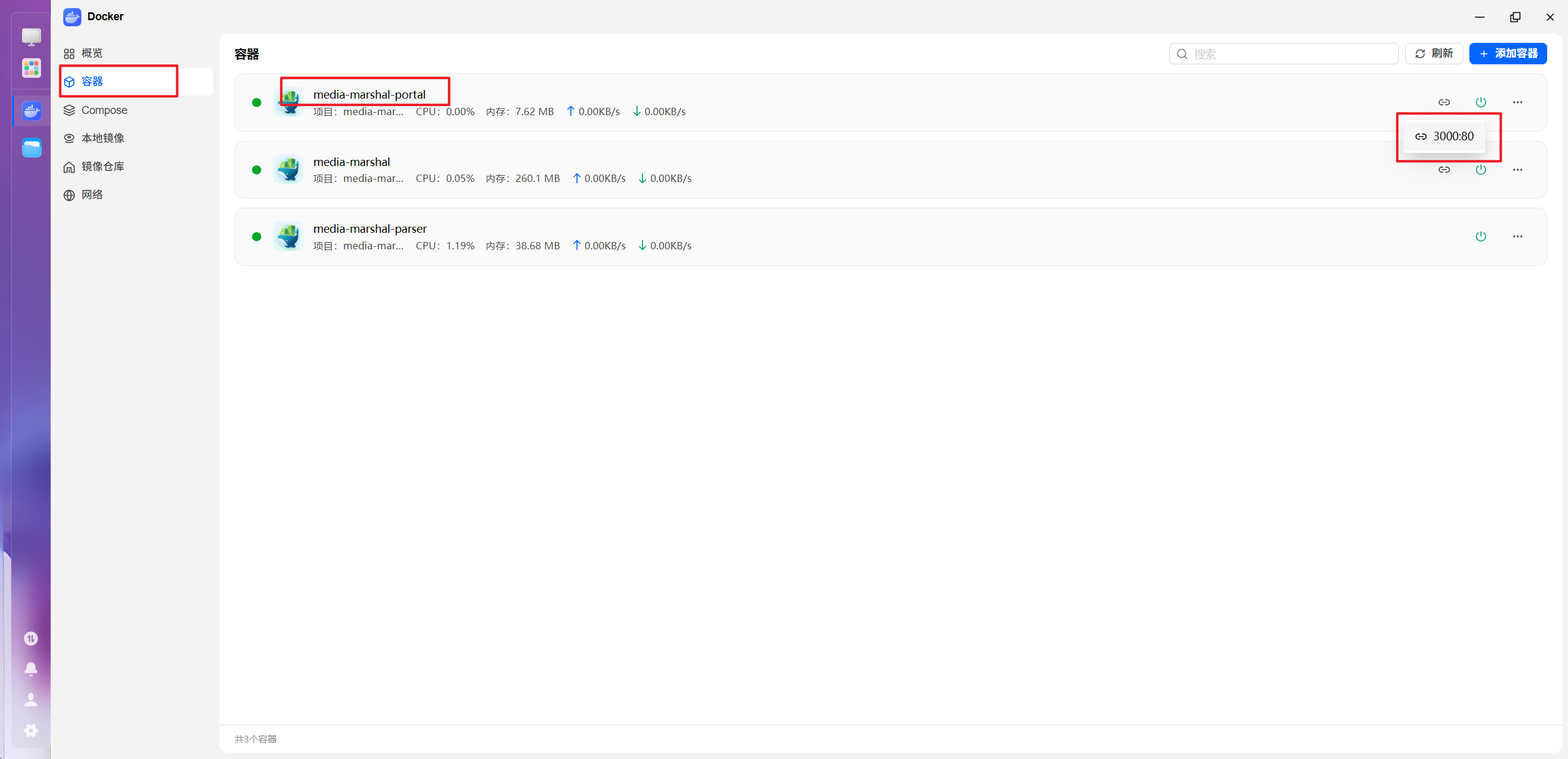Open the user account icon in the dock
Viewport: 1568px width, 759px height.
31,700
